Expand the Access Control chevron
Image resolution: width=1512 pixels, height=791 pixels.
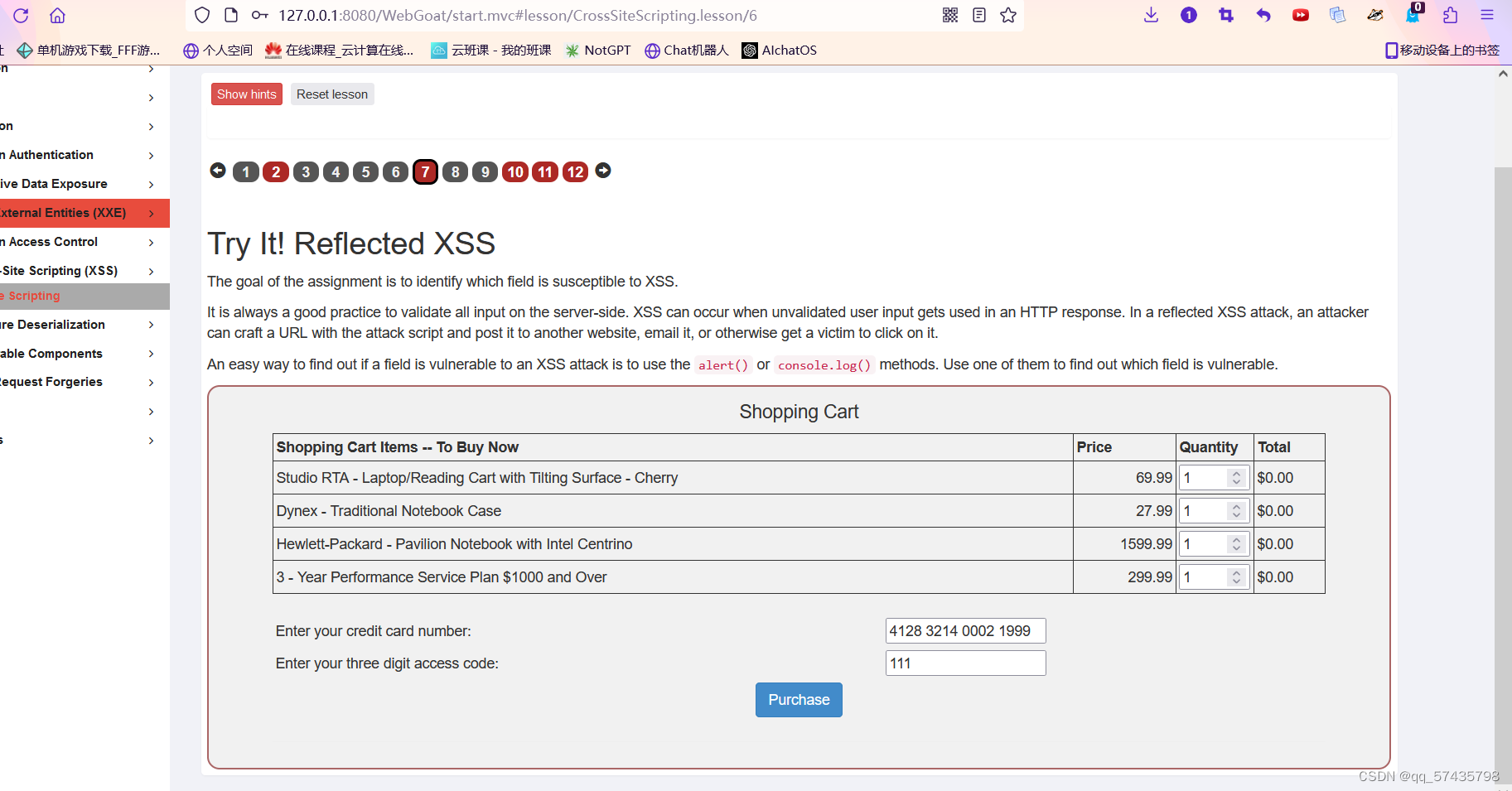151,242
